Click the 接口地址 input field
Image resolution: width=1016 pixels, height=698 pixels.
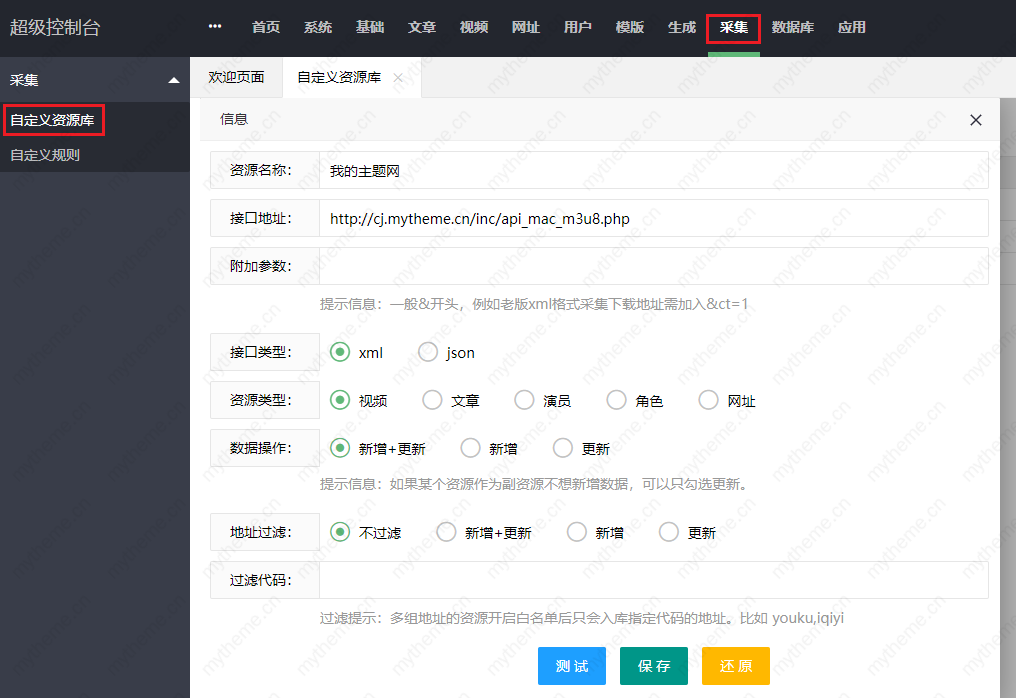coord(650,218)
